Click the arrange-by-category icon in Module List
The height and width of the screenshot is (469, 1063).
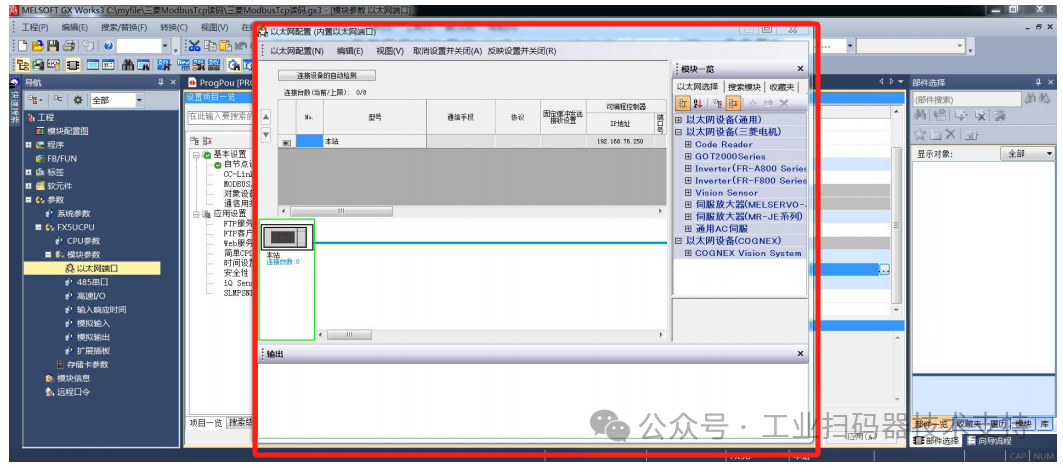click(x=683, y=103)
